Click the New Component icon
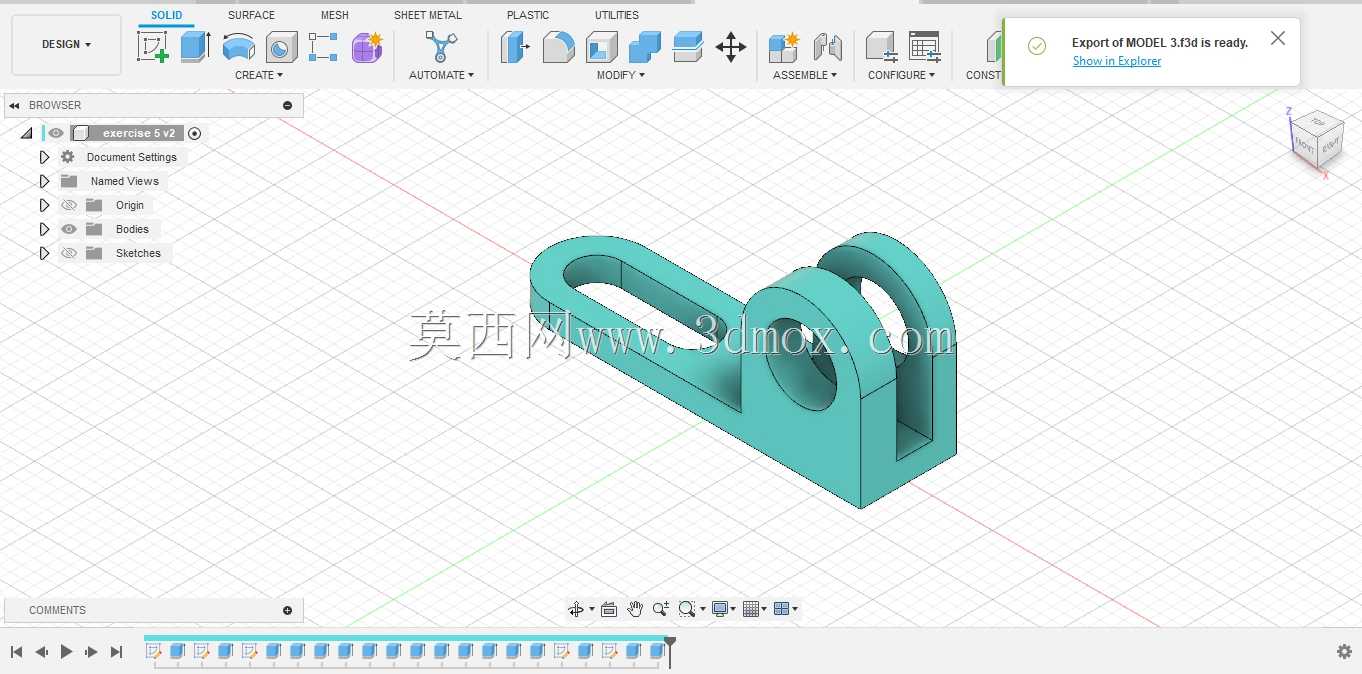Screen dimensions: 1362x674 [x=784, y=47]
